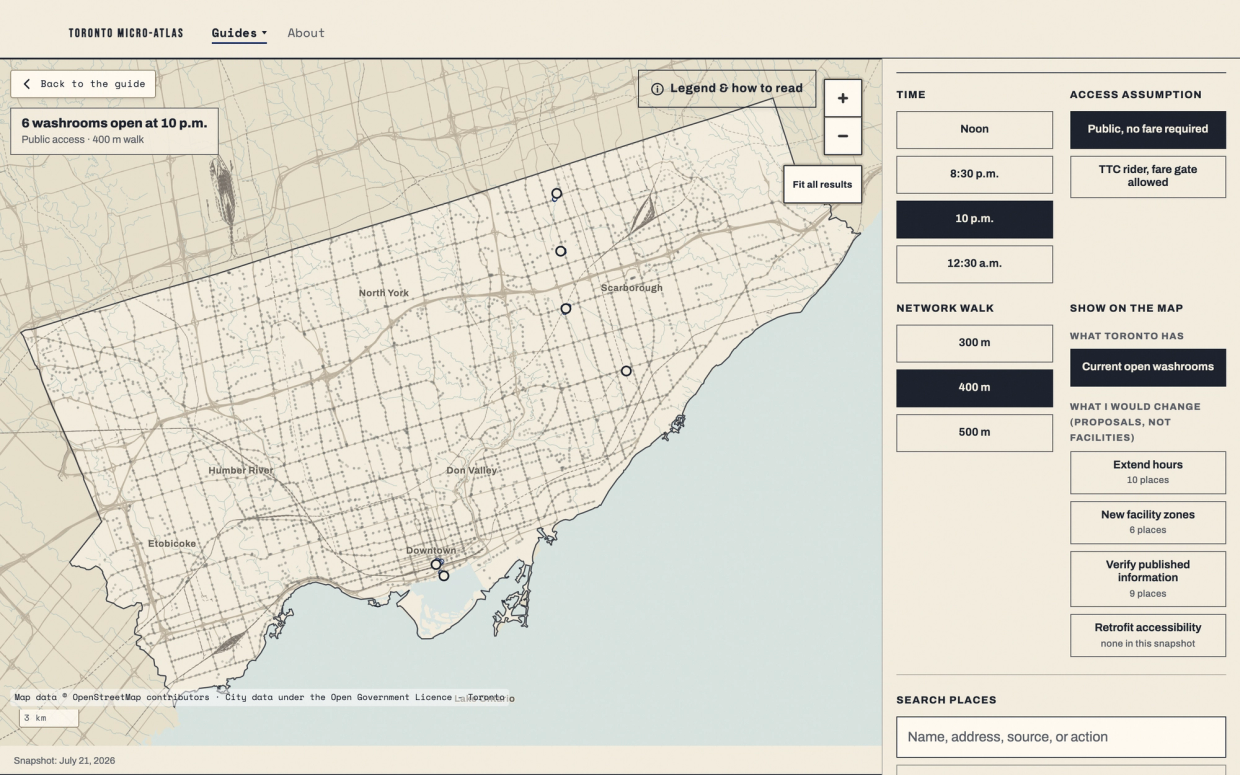
Task: Open Legend & how to read
Action: click(727, 88)
